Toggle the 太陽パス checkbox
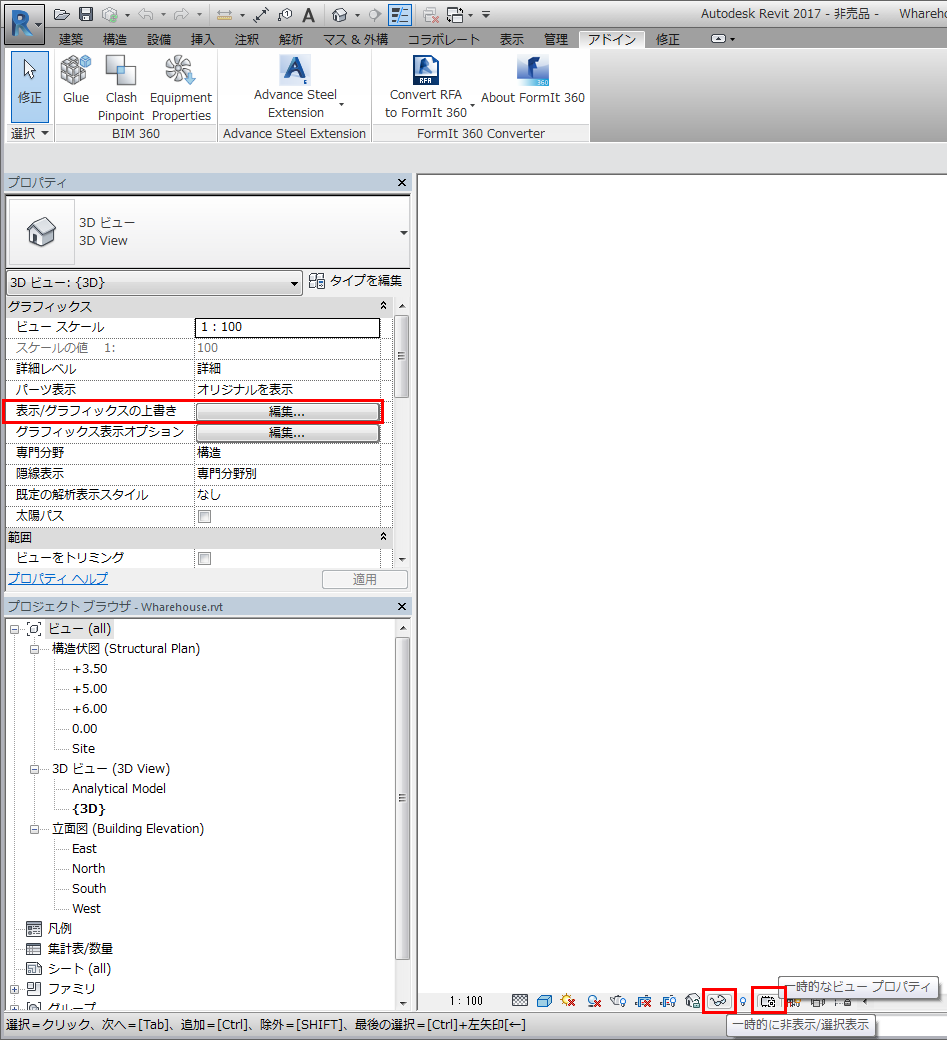This screenshot has height=1040, width=947. pyautogui.click(x=205, y=516)
